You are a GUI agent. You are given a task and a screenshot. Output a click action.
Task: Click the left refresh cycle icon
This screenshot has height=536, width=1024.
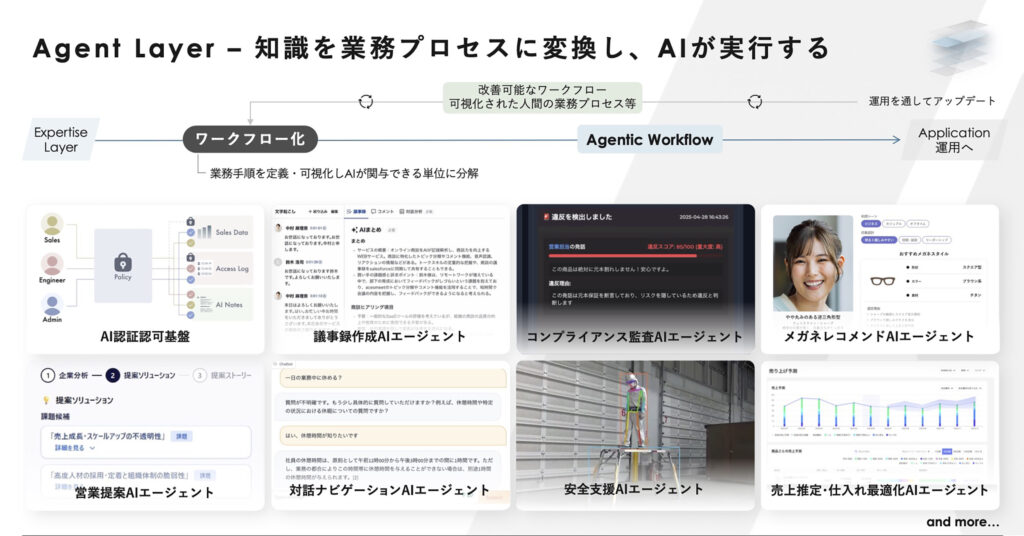(366, 101)
